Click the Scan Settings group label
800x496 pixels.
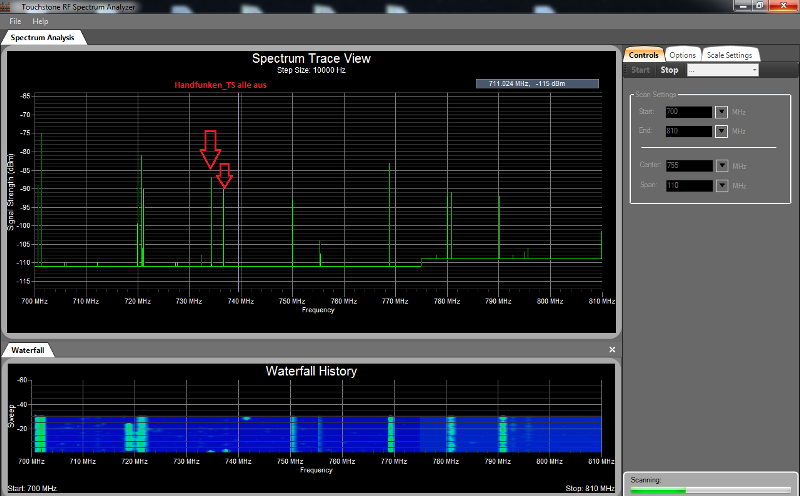pos(656,94)
